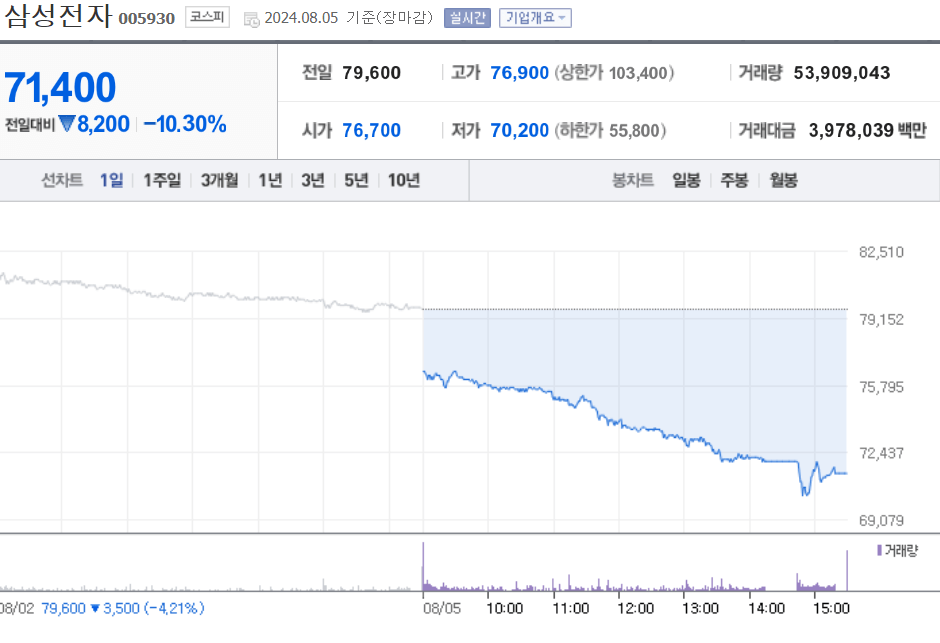Click the previous close value 79,600
This screenshot has width=940, height=643.
click(371, 73)
